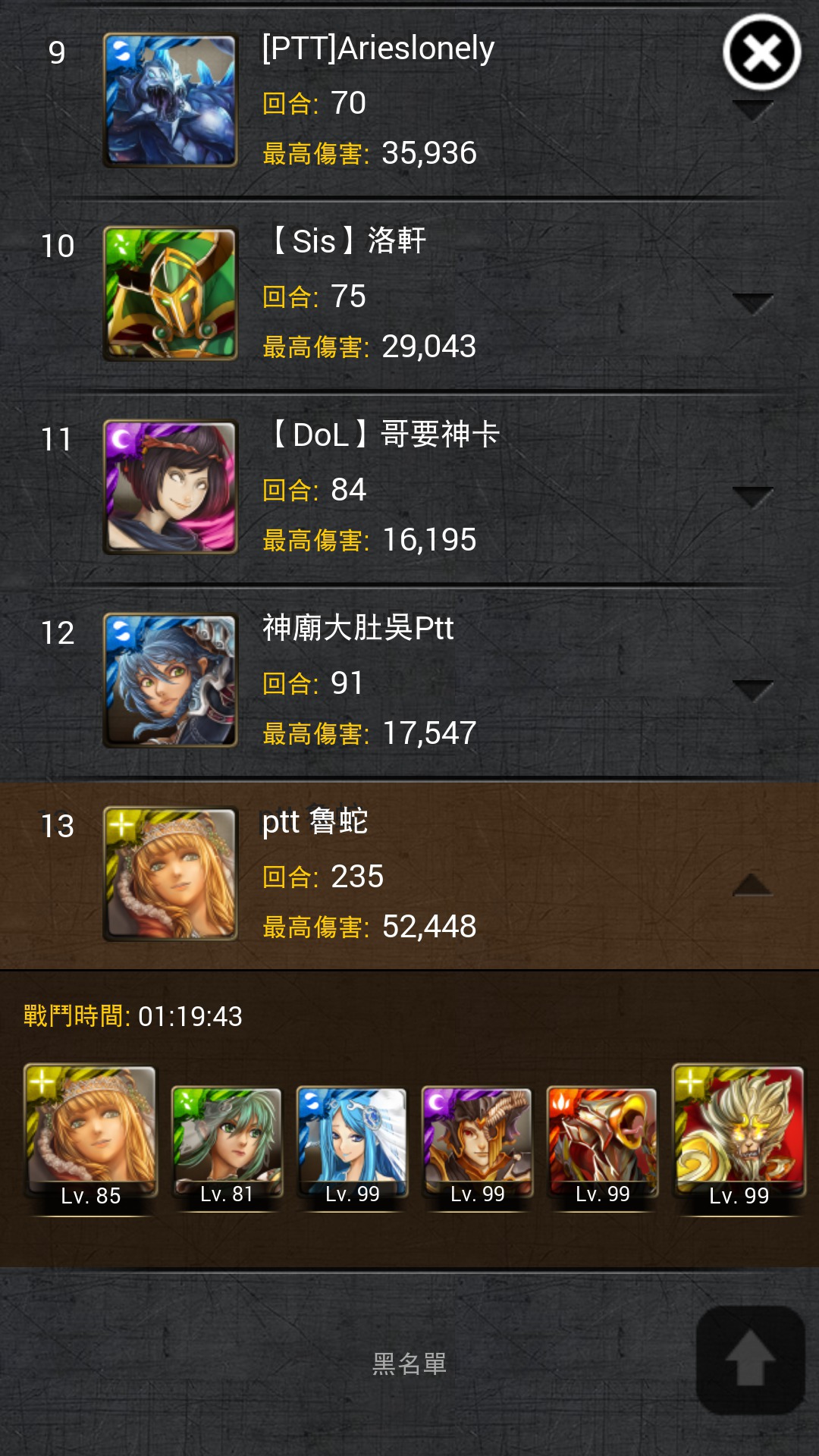The image size is (819, 1456).
Task: Select the blue-haired water card in team
Action: click(x=352, y=1145)
